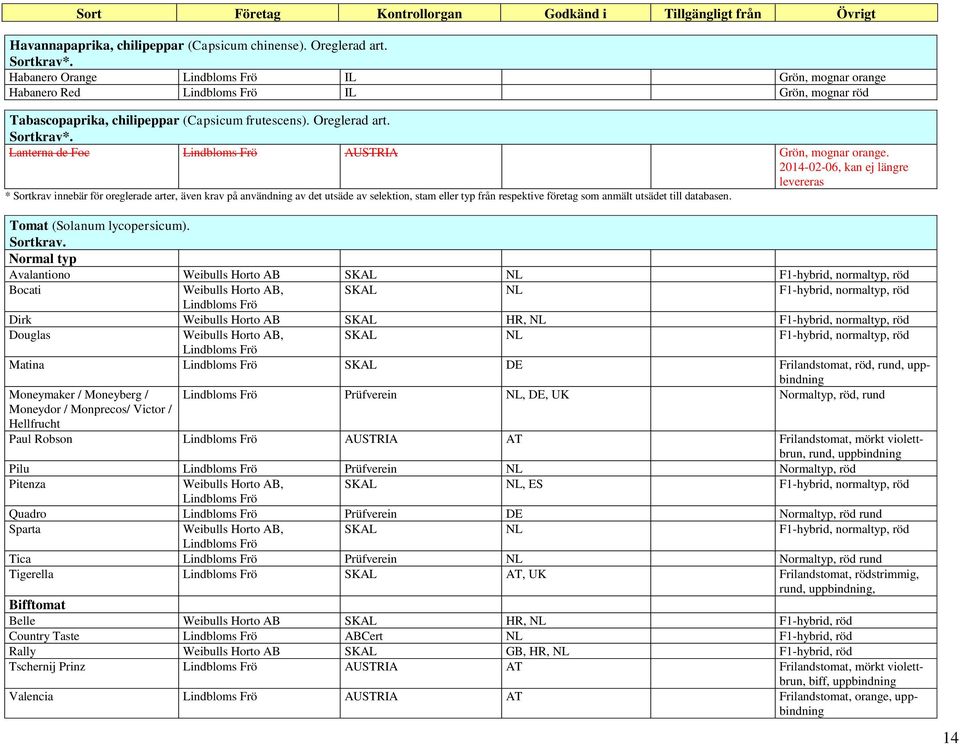
Task: Select the "Dirk" variety name
Action: 20,320
